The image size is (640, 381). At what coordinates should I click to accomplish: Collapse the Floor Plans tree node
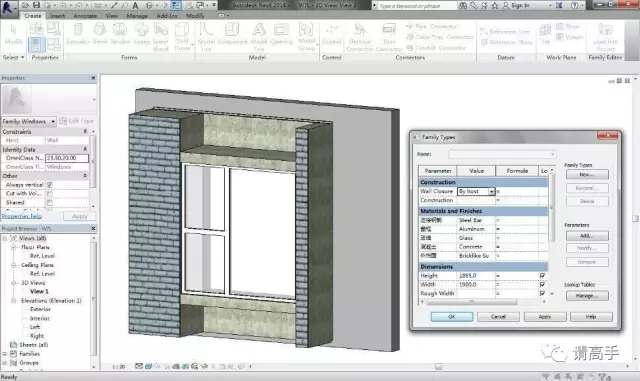pos(13,247)
